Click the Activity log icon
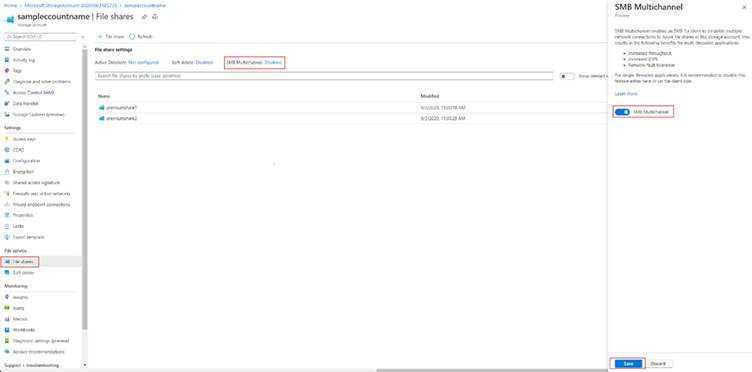 7,60
